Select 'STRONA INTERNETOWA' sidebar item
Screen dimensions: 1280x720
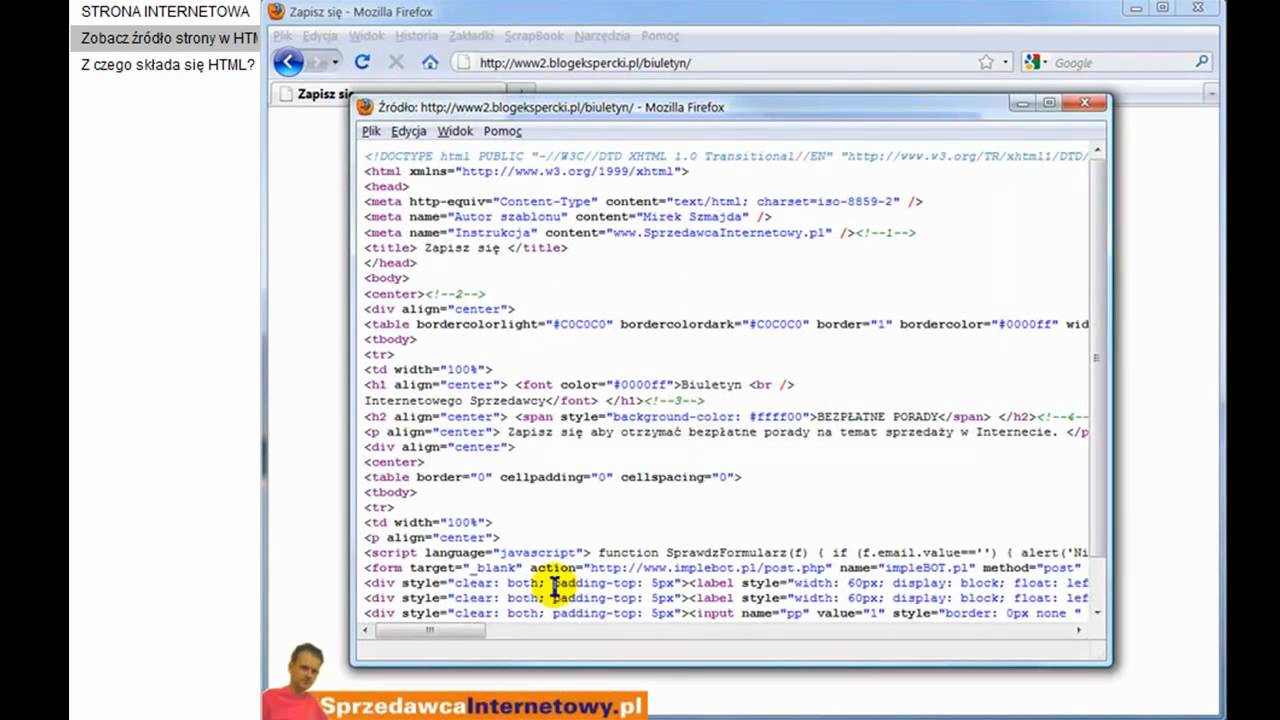point(164,12)
